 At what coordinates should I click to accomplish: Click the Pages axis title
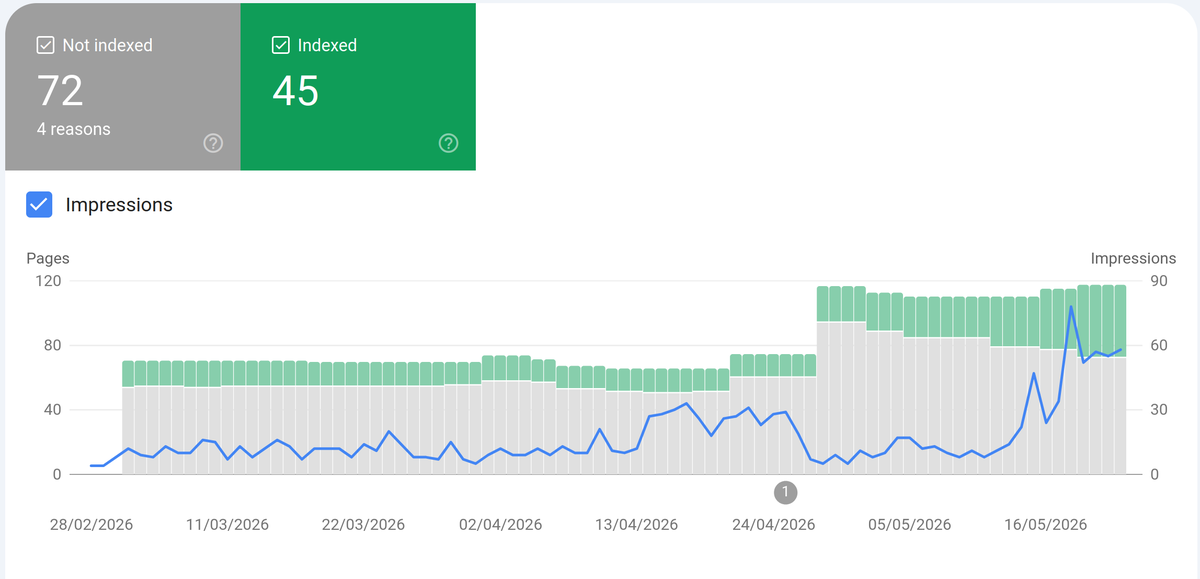coord(48,258)
